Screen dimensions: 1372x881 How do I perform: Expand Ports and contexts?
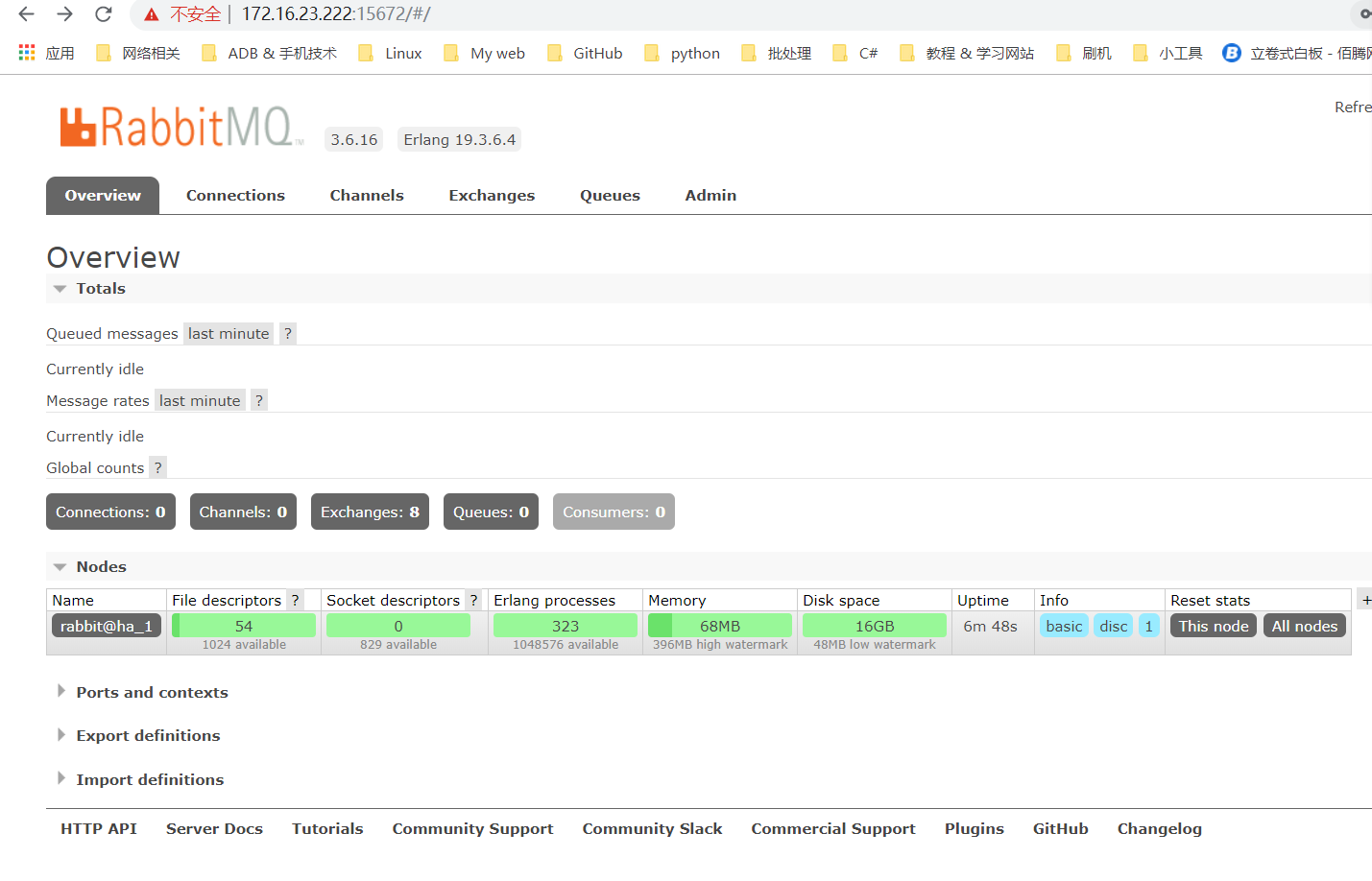[x=142, y=692]
